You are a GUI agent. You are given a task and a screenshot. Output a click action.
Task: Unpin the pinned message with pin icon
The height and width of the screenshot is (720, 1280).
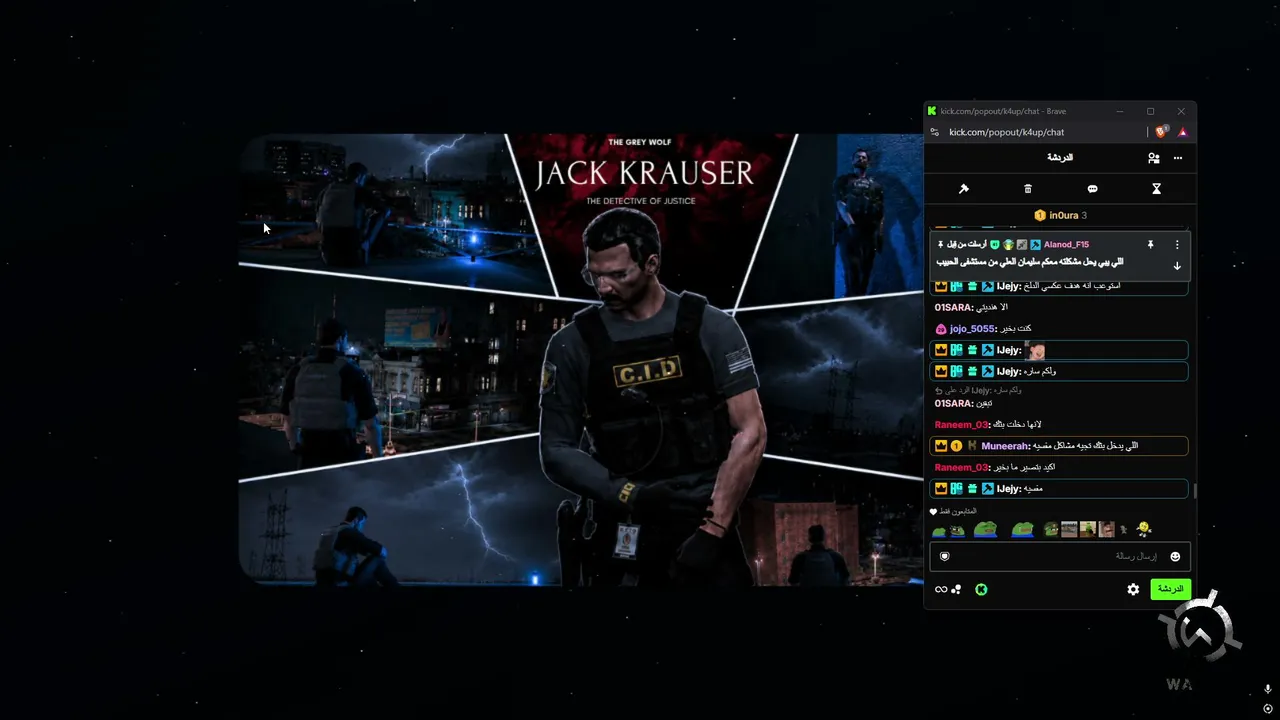[1151, 244]
